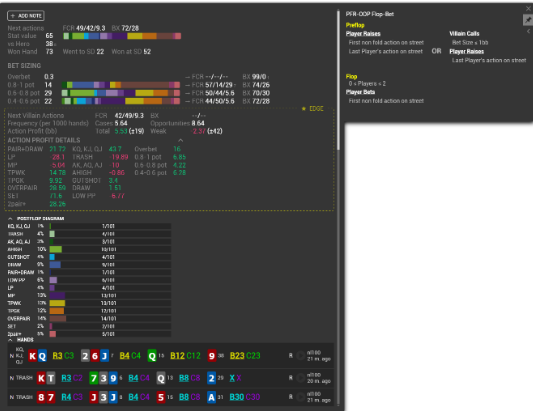Replay the KT trash hand

300,378
